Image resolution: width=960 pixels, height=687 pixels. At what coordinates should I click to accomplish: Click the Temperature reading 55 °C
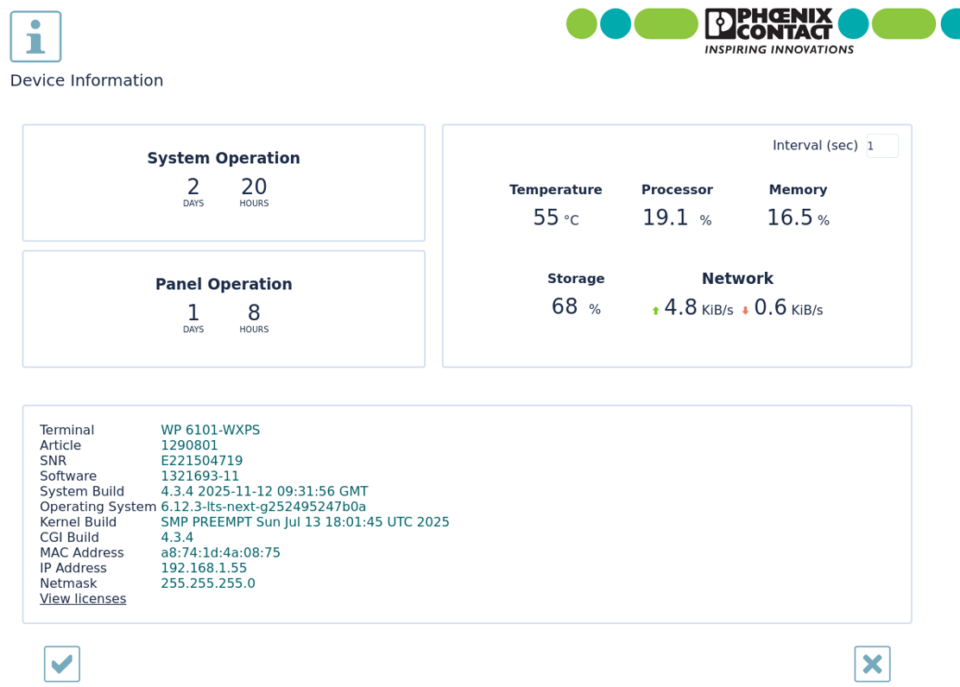tap(555, 218)
